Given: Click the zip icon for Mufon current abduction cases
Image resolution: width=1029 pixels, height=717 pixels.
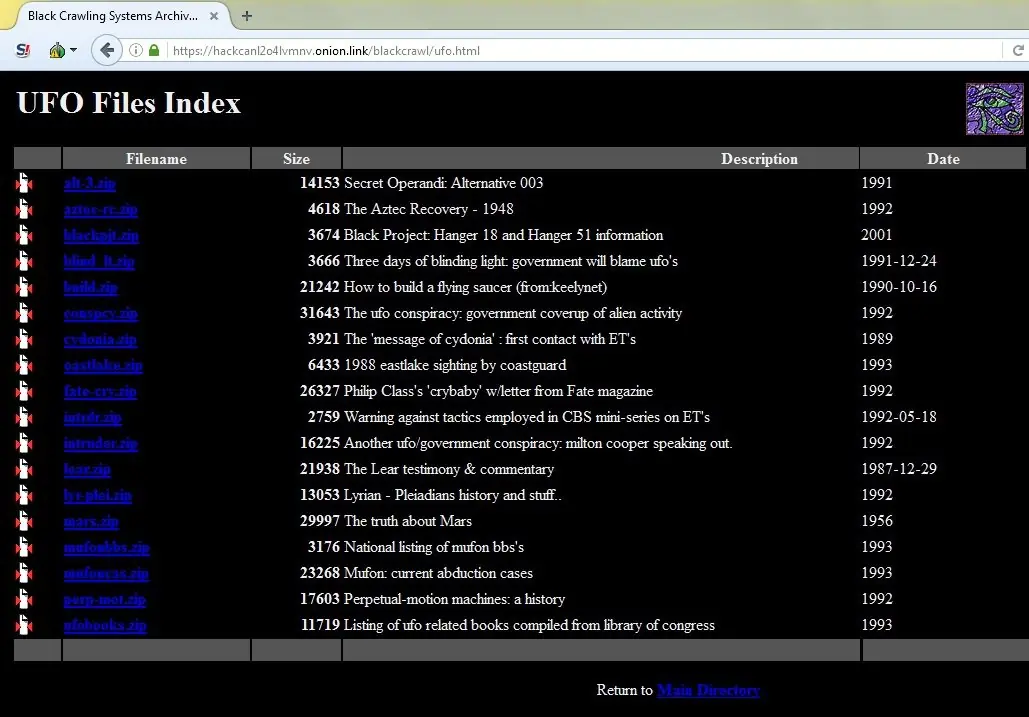Looking at the screenshot, I should pos(24,573).
